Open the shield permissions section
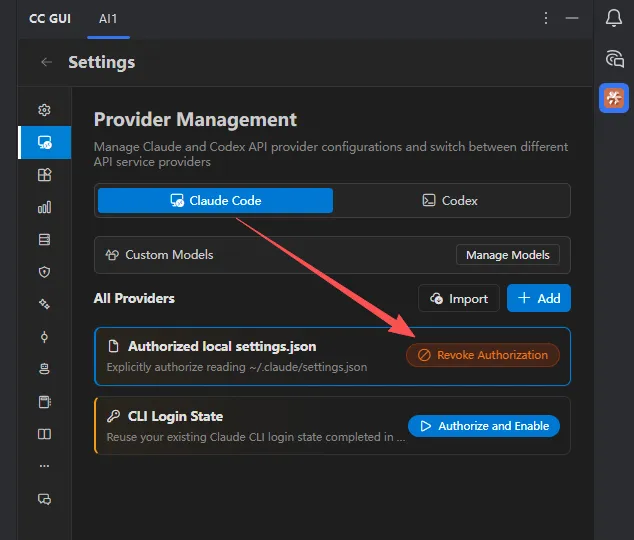 (x=44, y=272)
